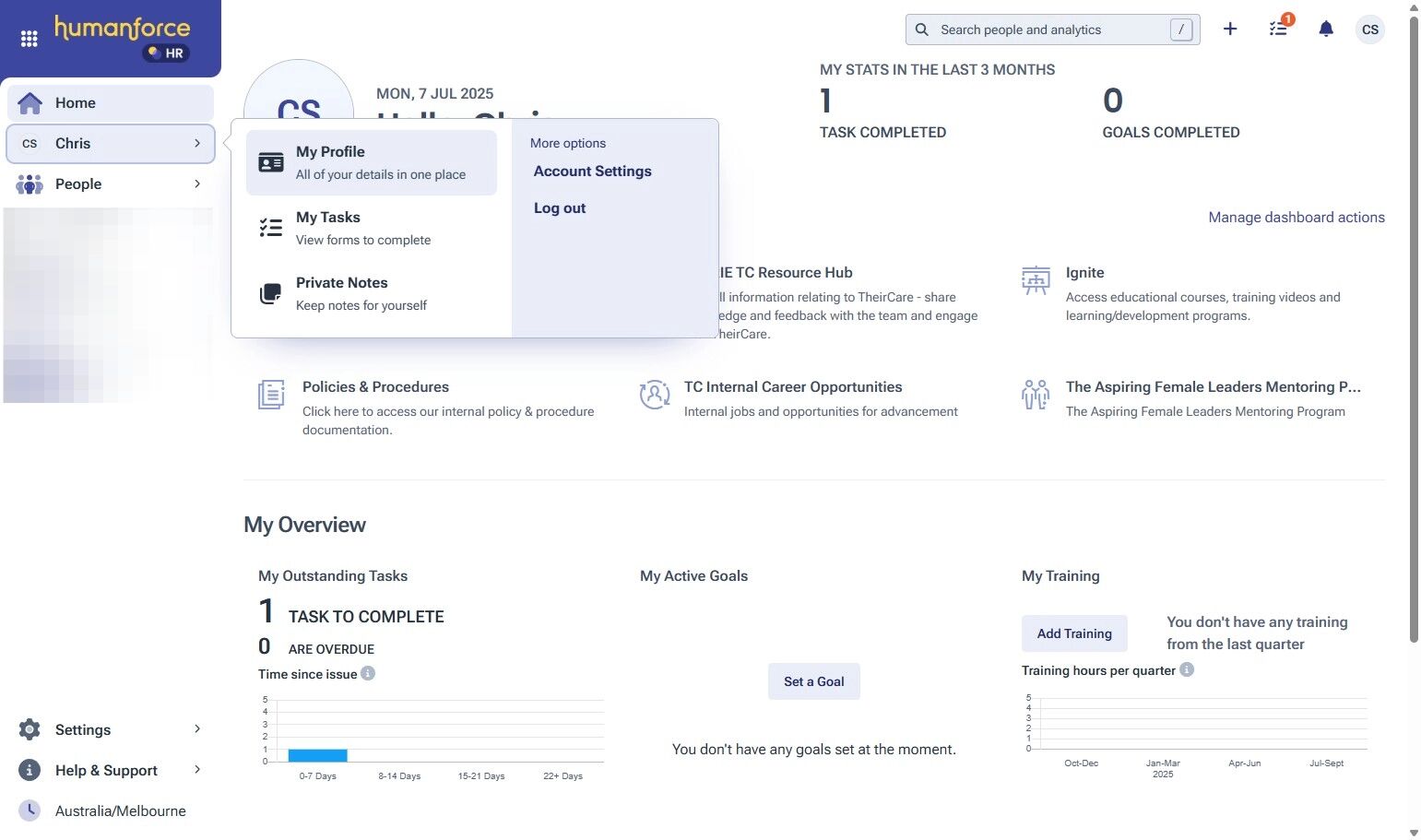
Task: Choose Log out under More options
Action: point(560,208)
